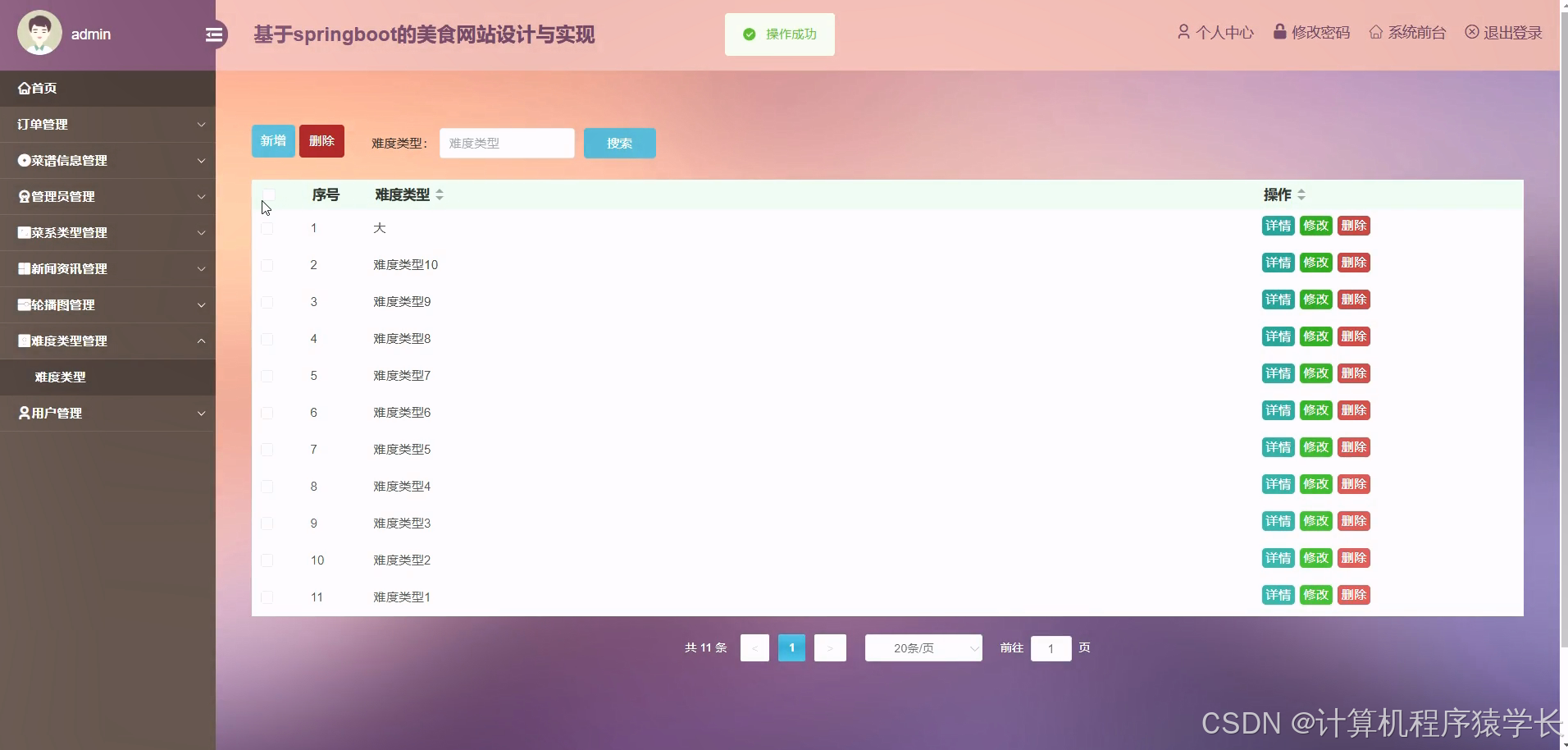1568x750 pixels.
Task: Click the 退出登录 logout icon
Action: click(x=1470, y=32)
